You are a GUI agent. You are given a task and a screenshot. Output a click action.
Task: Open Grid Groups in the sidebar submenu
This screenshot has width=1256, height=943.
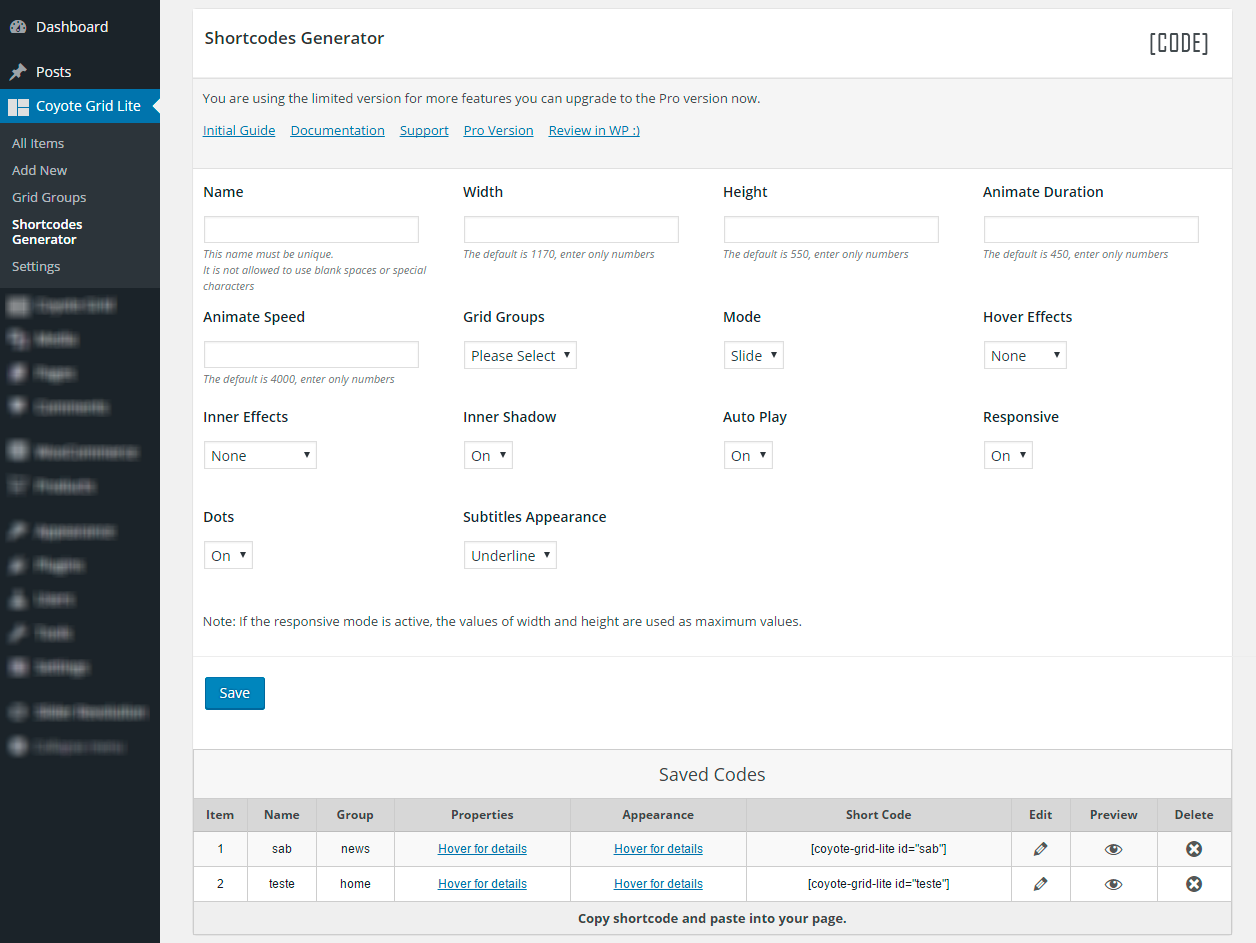[x=49, y=197]
